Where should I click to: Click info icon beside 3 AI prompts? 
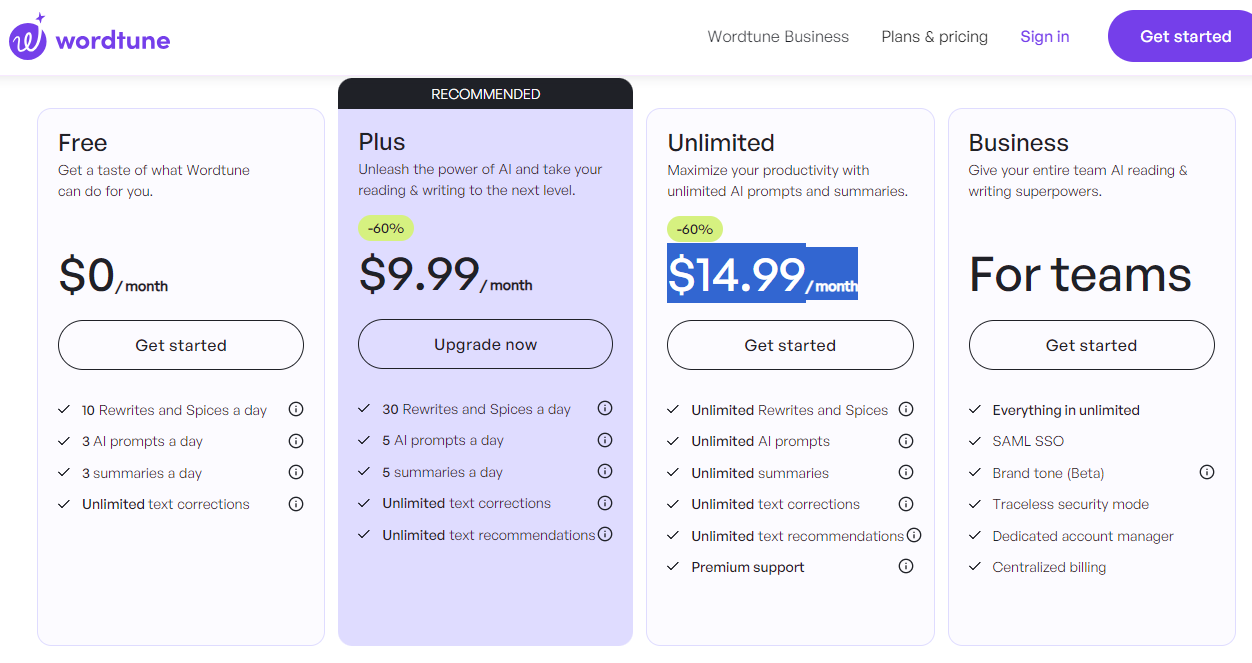pos(296,440)
